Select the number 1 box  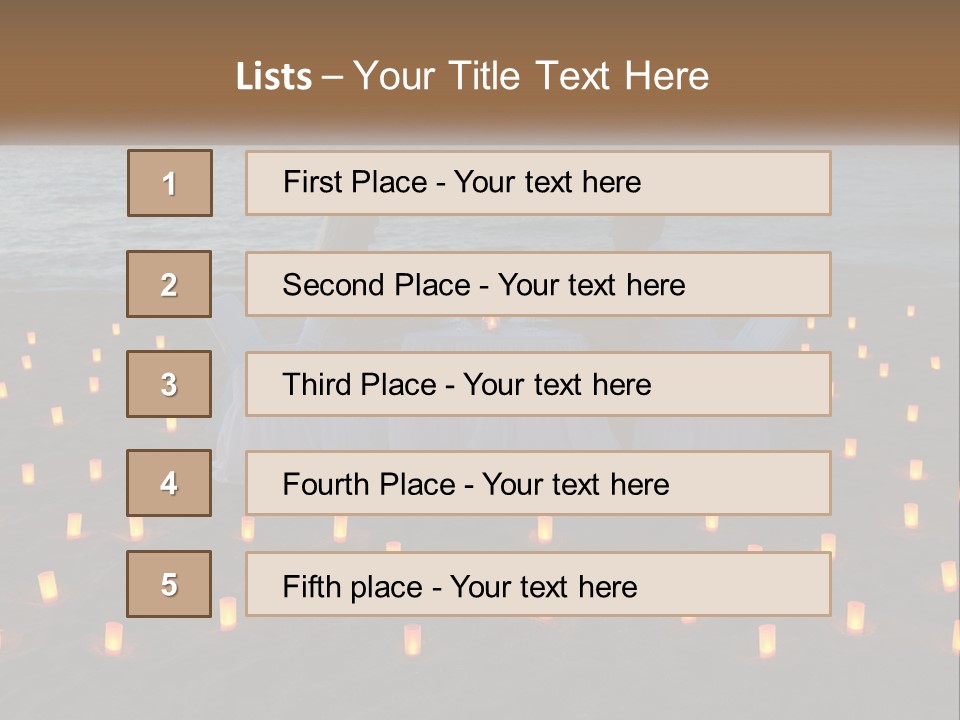point(170,183)
